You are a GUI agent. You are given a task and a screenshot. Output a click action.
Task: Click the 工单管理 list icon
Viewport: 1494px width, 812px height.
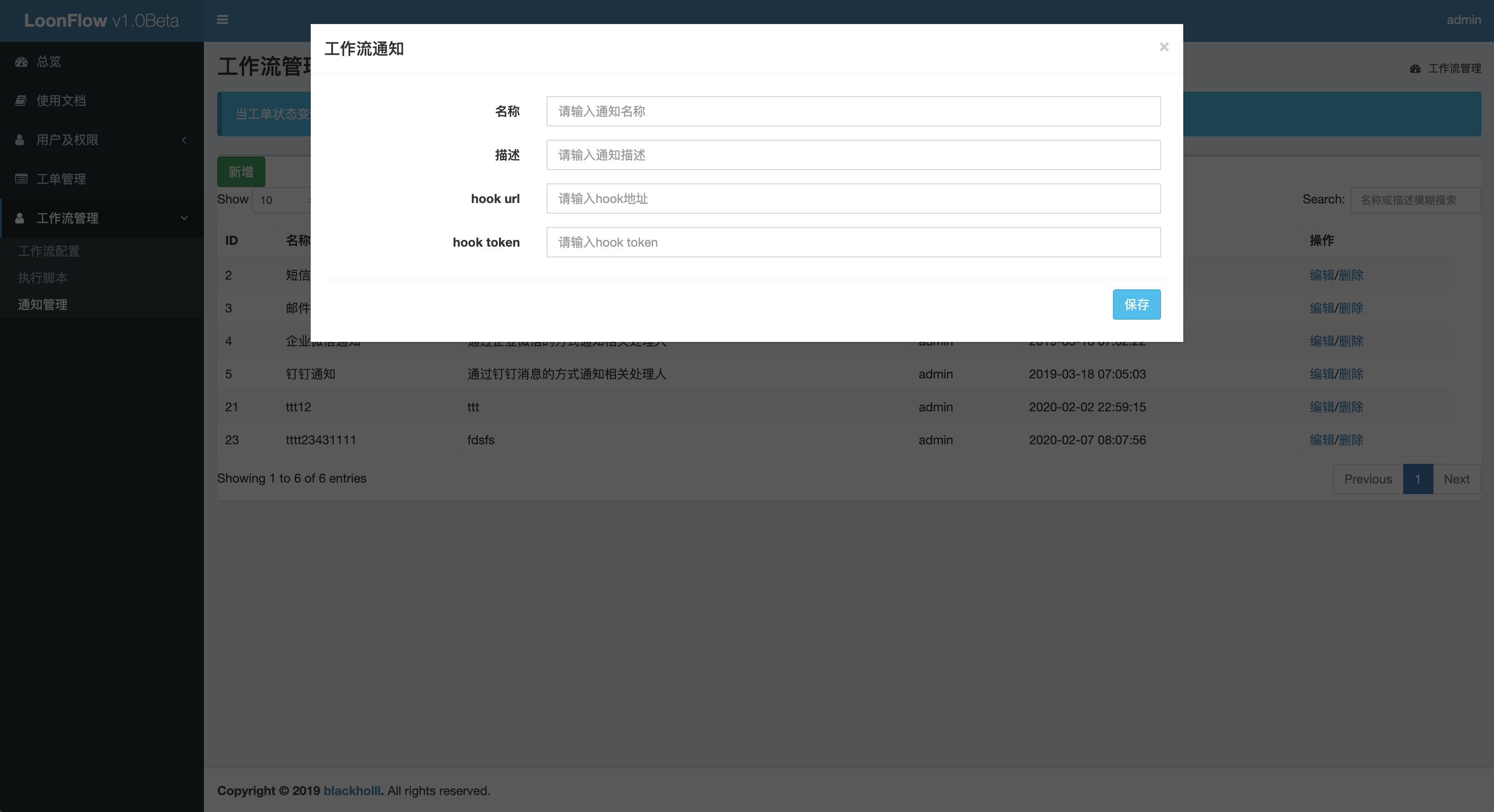(21, 179)
